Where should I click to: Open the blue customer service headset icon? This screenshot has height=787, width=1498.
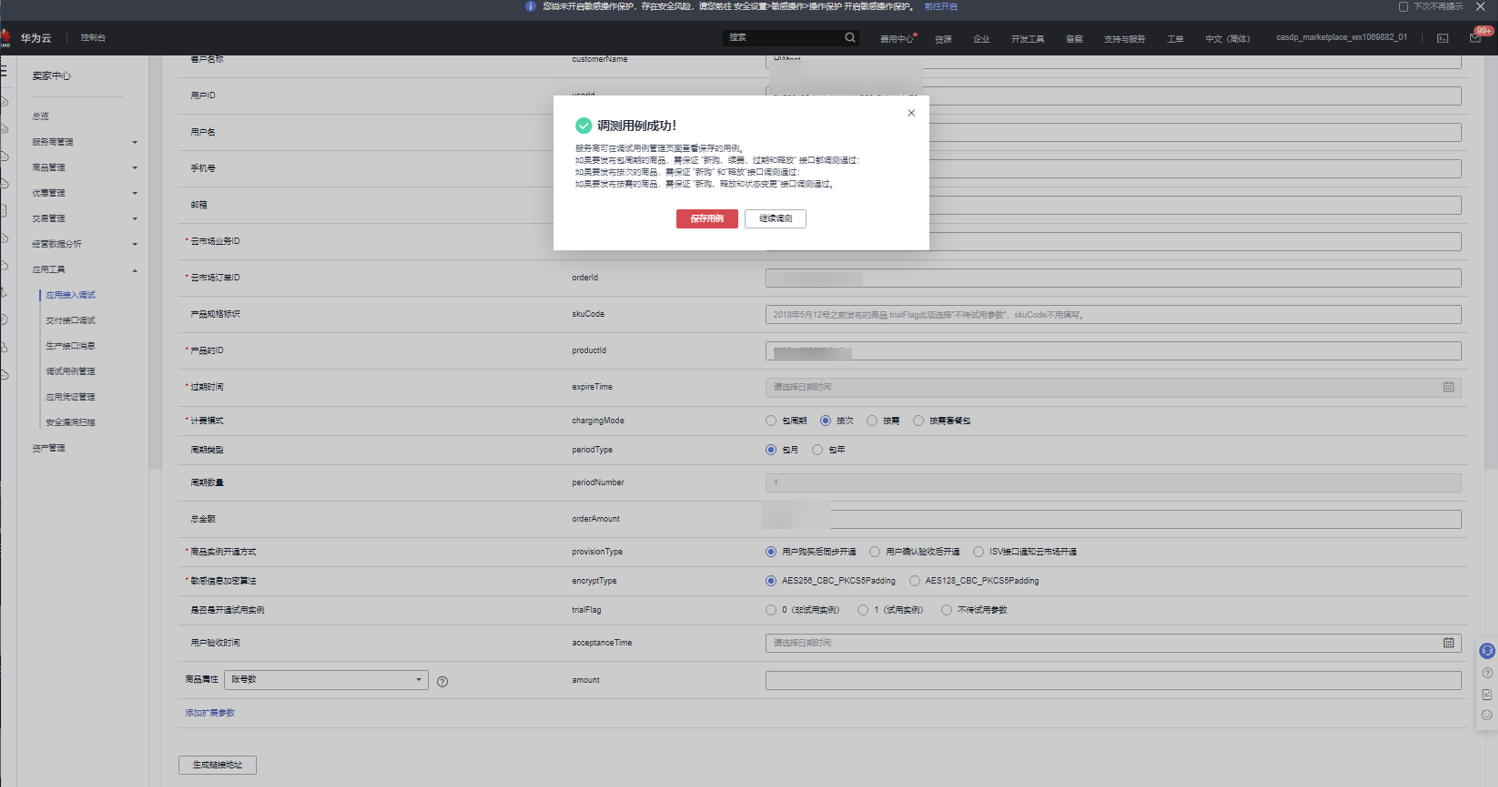(1487, 651)
